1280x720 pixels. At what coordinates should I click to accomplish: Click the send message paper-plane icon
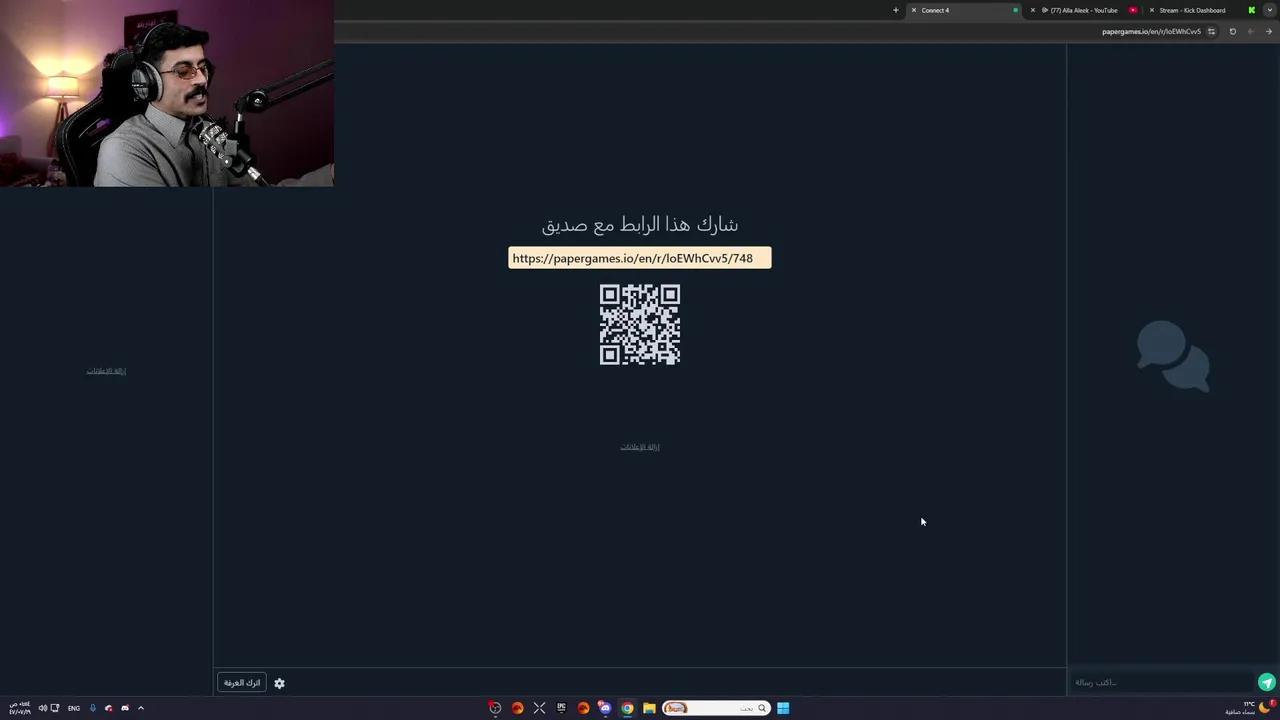[1266, 682]
